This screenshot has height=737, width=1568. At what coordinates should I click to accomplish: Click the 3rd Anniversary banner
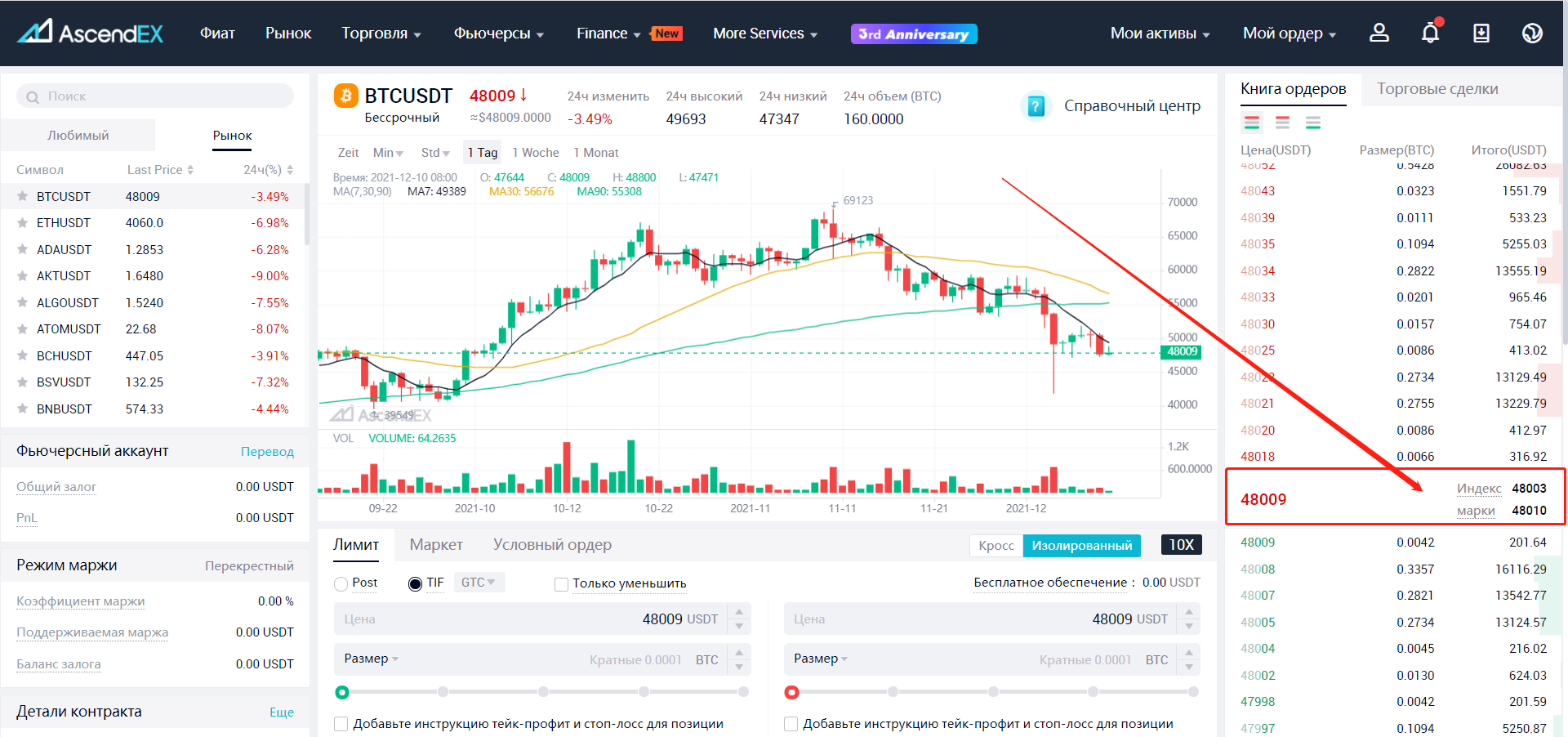click(x=914, y=33)
